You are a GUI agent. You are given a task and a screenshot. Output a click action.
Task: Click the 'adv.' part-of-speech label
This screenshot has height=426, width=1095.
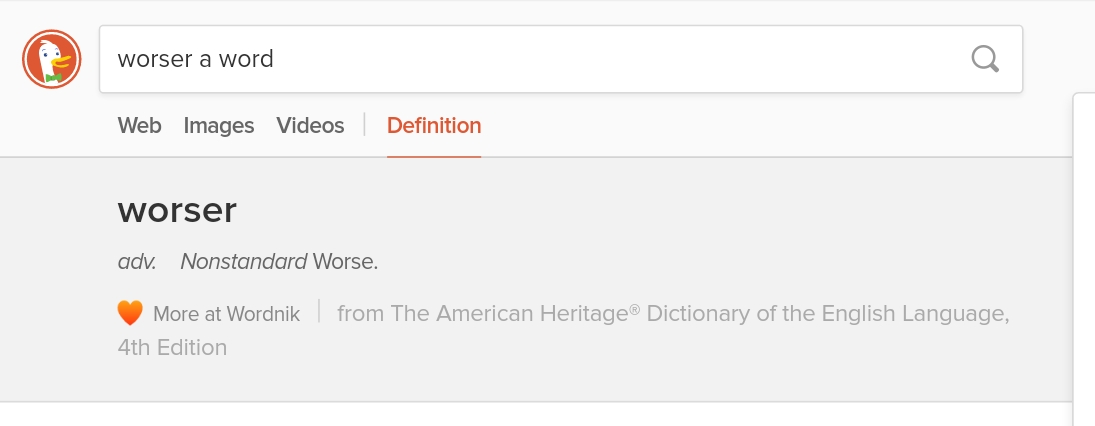point(137,262)
